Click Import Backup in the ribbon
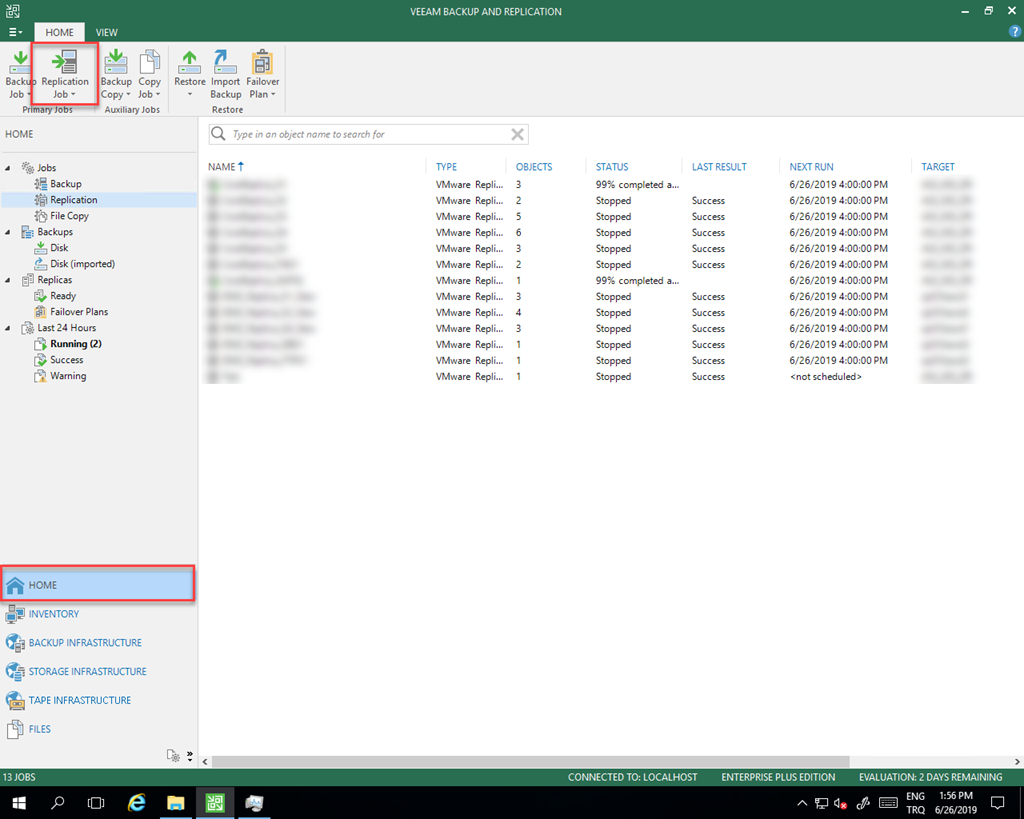Viewport: 1024px width, 819px height. [225, 74]
